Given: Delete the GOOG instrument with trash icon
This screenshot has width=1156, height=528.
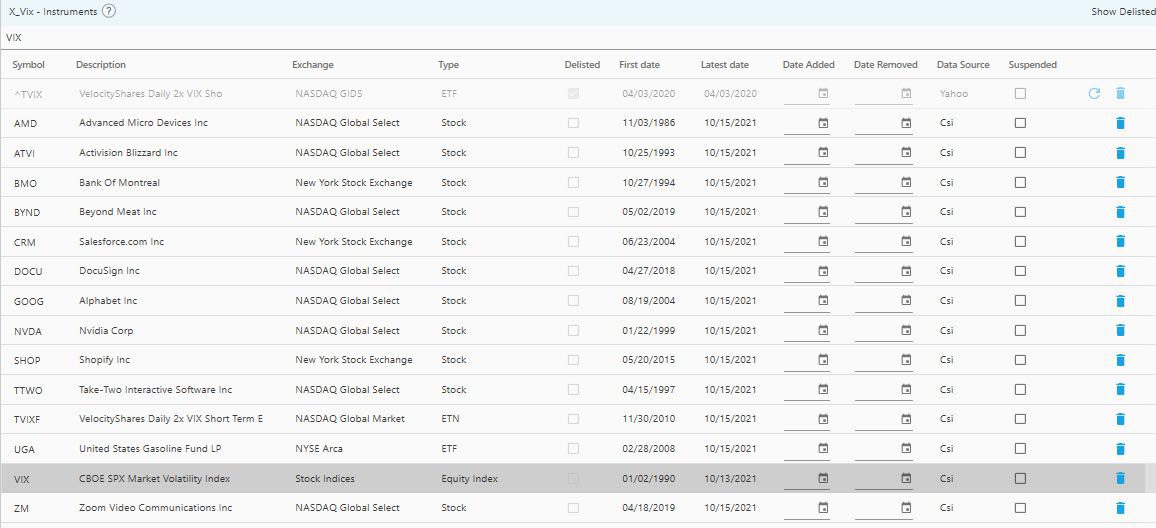Looking at the screenshot, I should tap(1120, 301).
